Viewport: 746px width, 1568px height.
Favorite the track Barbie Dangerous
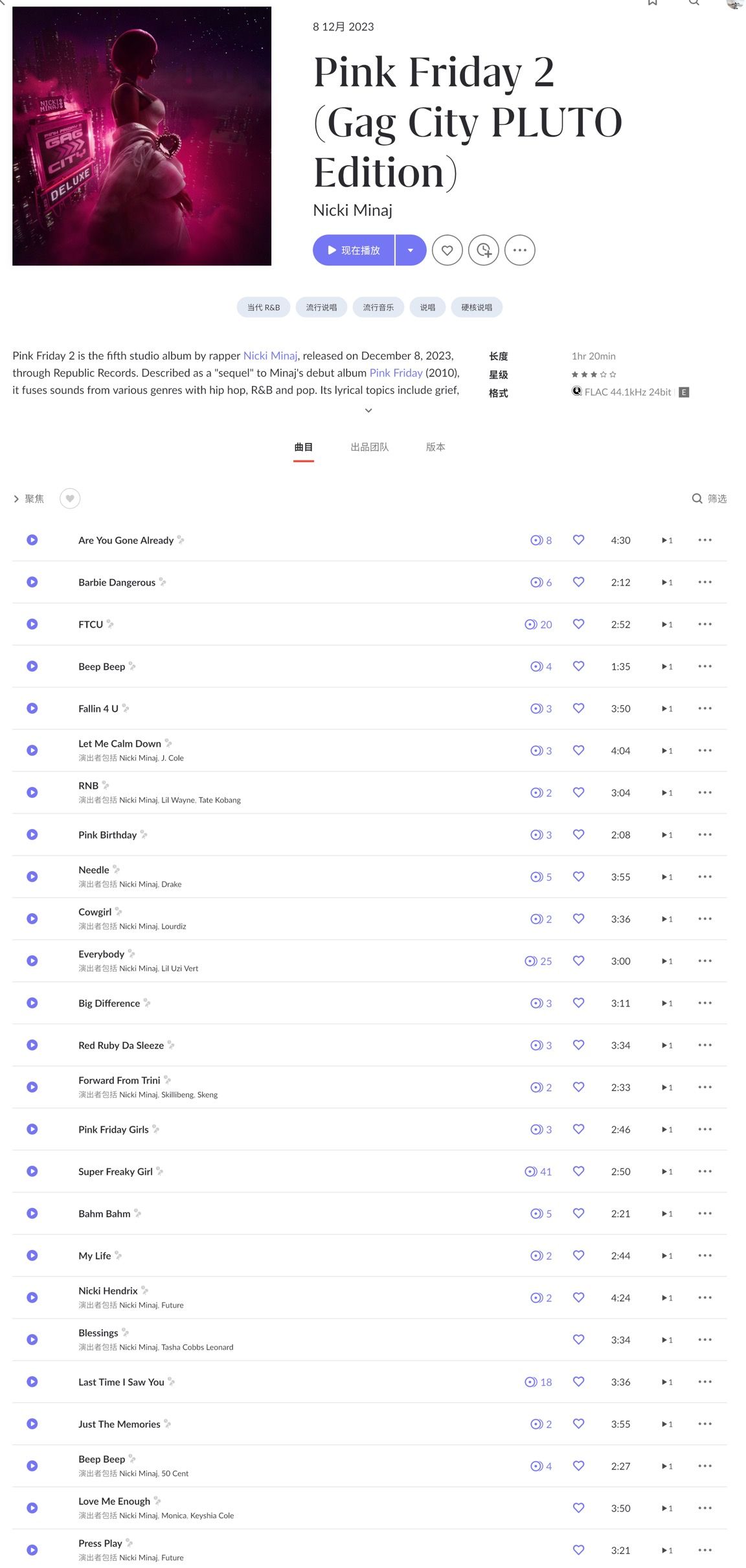click(578, 582)
